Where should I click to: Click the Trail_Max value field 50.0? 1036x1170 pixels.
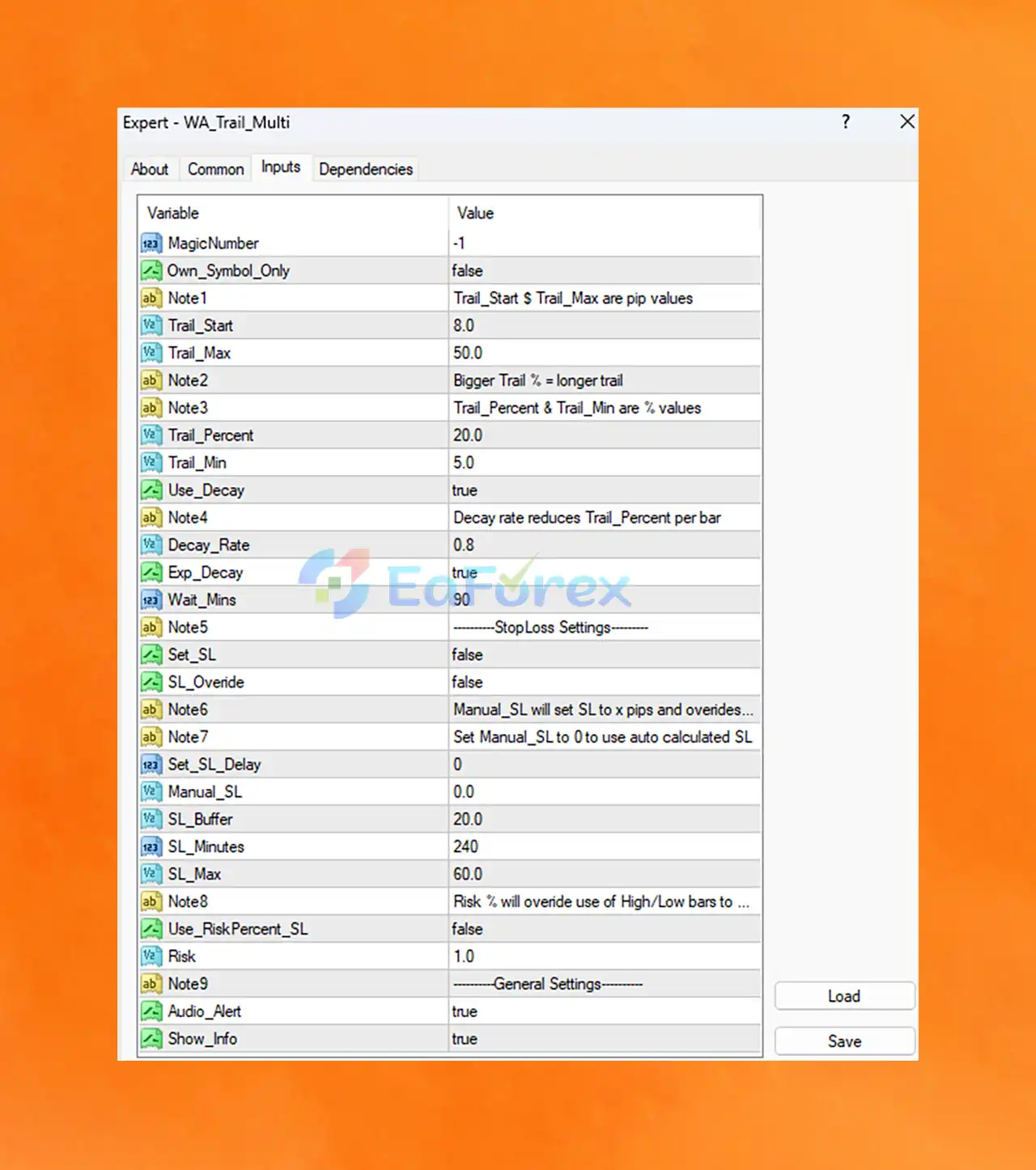[605, 354]
